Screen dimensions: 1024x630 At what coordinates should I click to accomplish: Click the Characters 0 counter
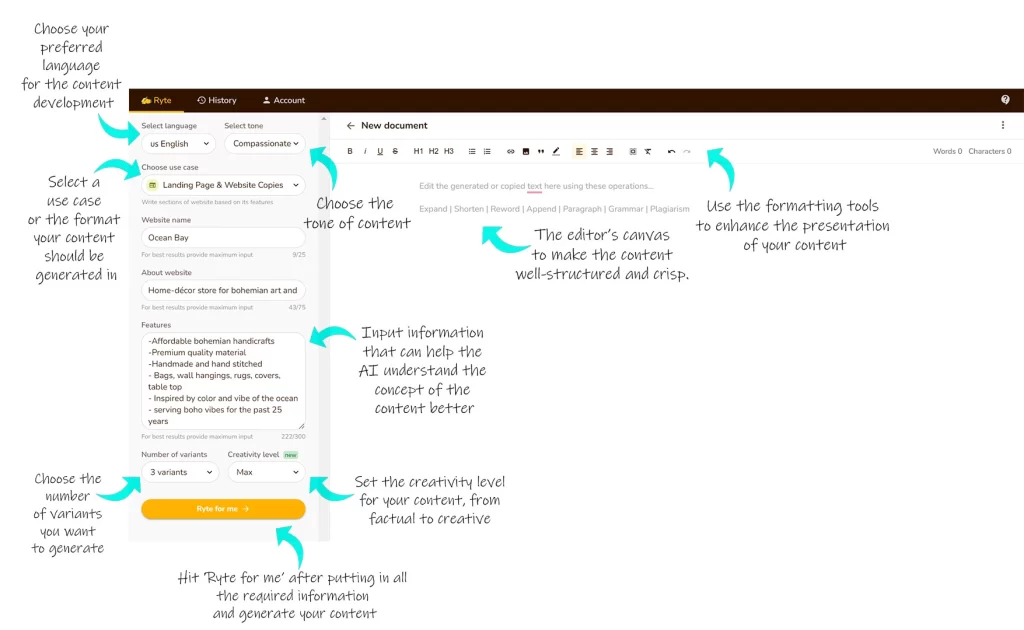pyautogui.click(x=989, y=151)
